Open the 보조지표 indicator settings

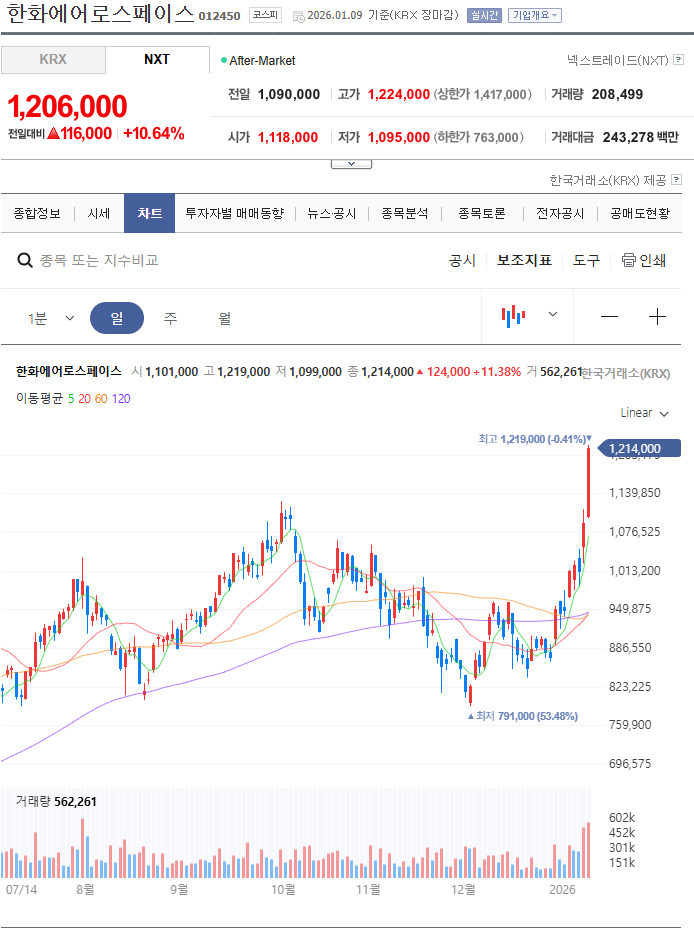click(x=524, y=260)
